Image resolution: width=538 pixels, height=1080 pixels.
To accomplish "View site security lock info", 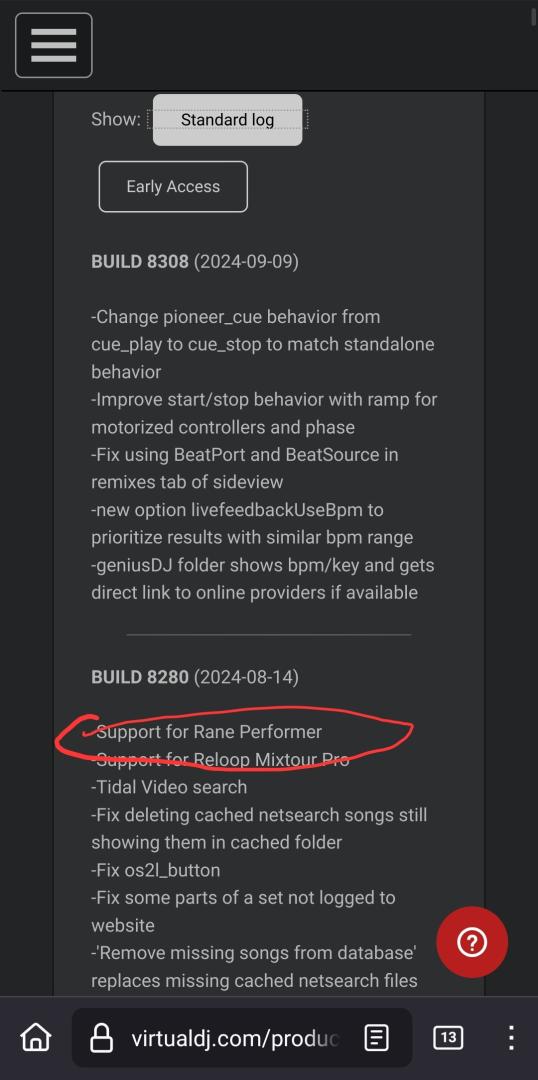I will 102,1037.
